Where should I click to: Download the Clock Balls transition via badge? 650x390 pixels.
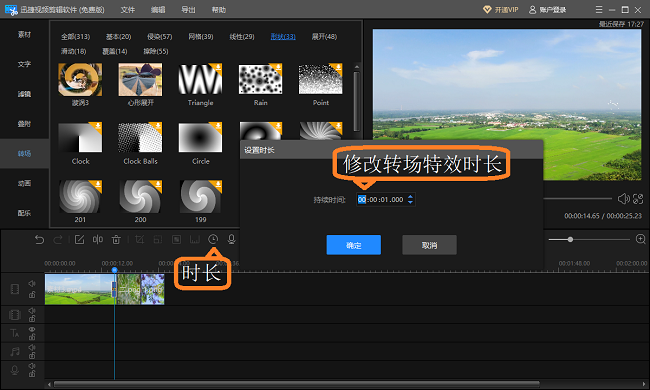pos(158,126)
